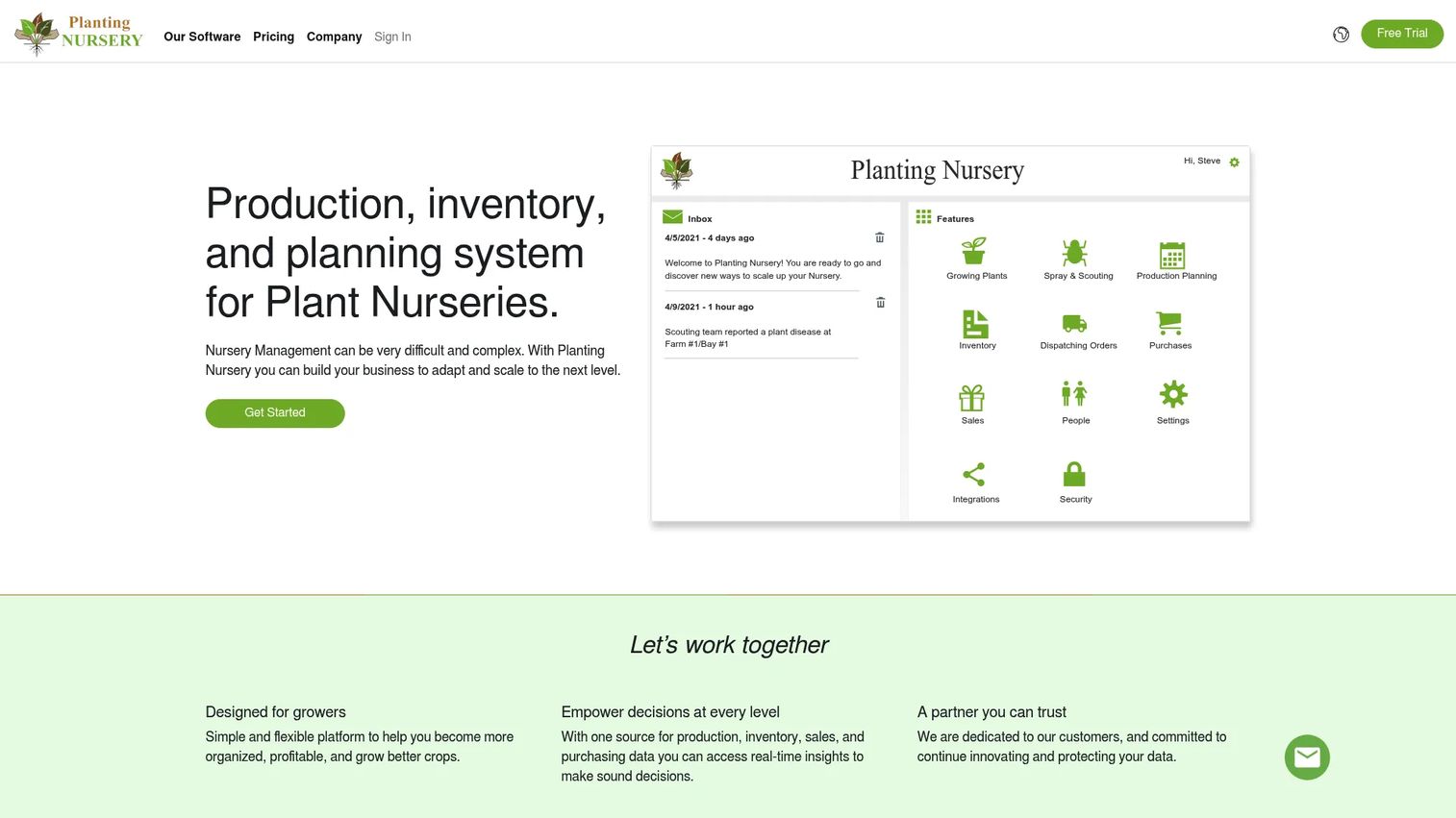Start a Free Trial
The height and width of the screenshot is (818, 1456).
click(1402, 34)
